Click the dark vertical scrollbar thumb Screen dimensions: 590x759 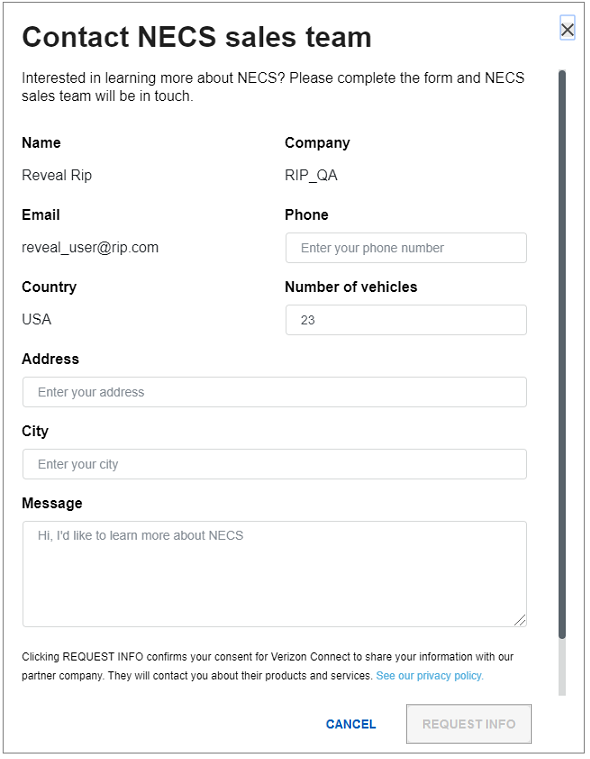pos(562,354)
